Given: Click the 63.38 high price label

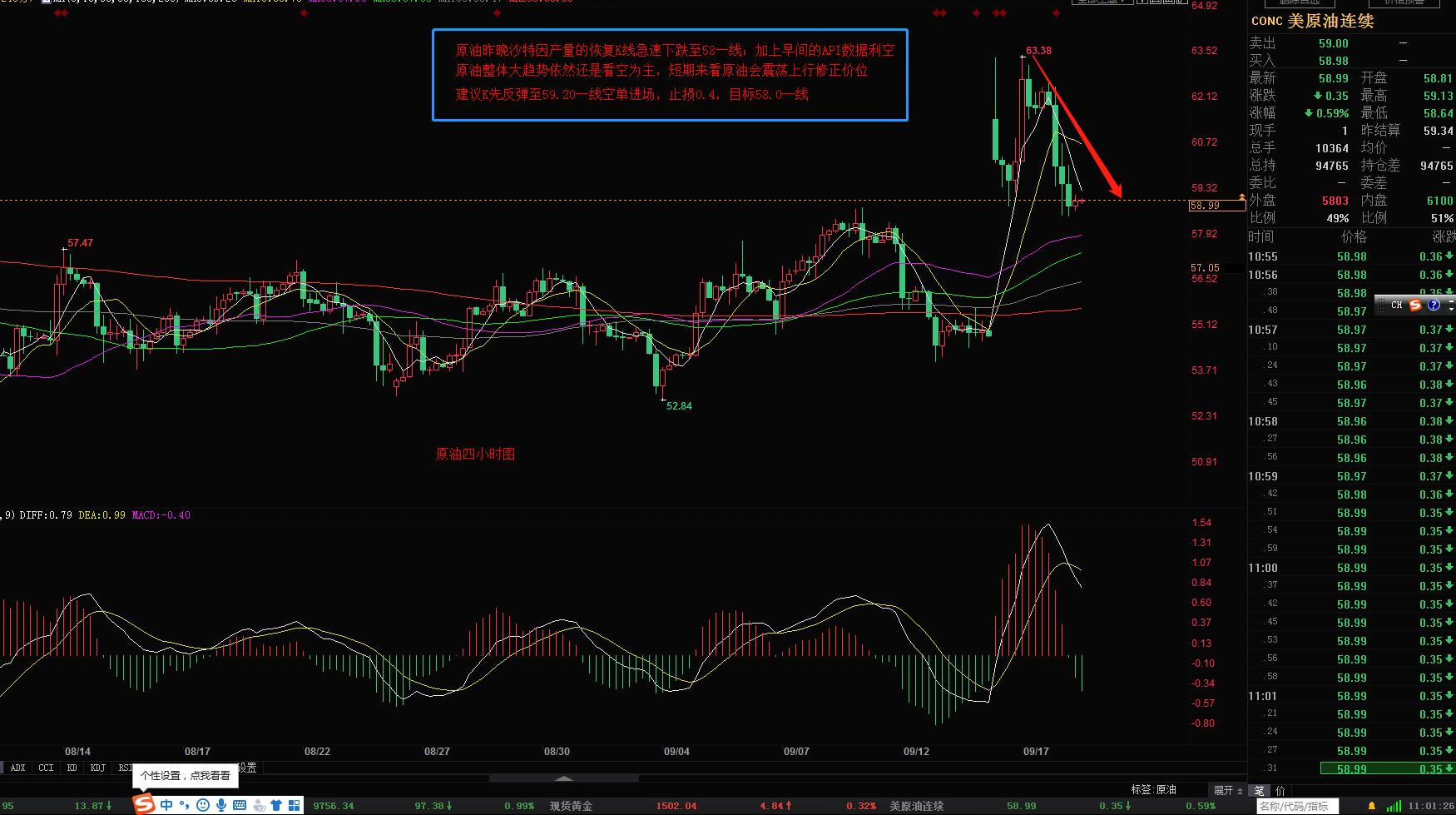Looking at the screenshot, I should 1038,50.
